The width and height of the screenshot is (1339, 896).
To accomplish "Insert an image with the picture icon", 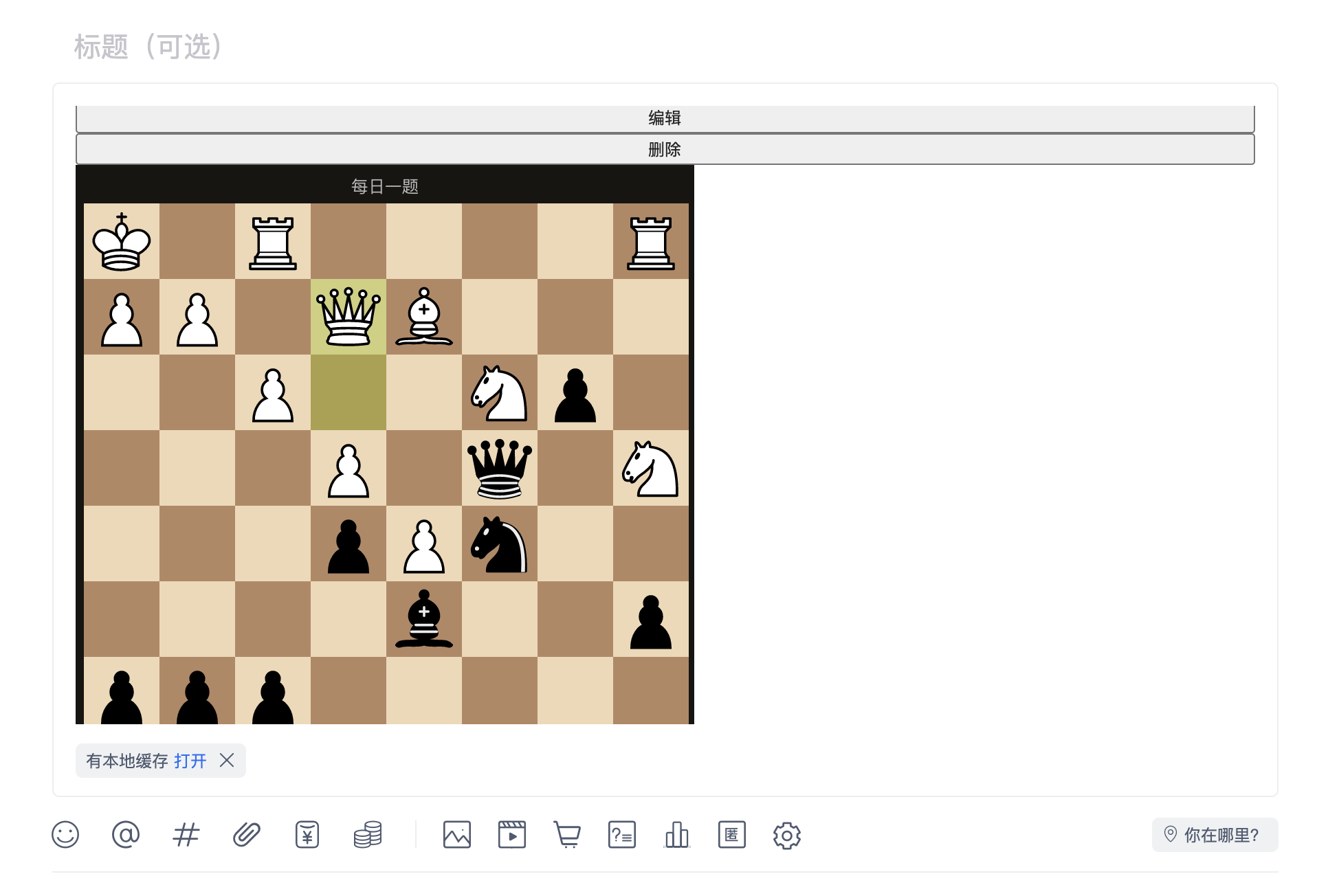I will pos(457,835).
